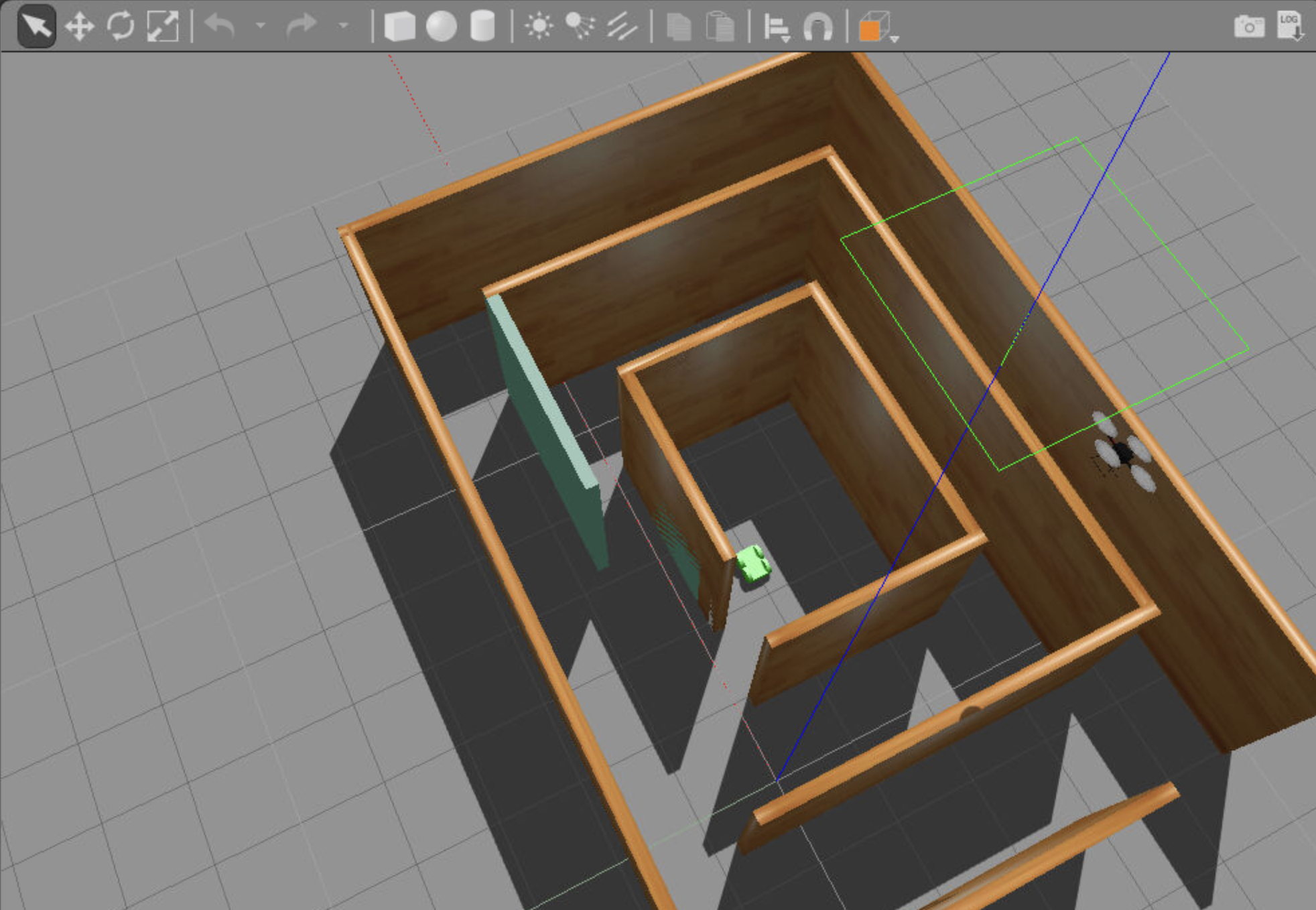Open the align tool dropdown
Image resolution: width=1316 pixels, height=910 pixels.
[x=777, y=28]
